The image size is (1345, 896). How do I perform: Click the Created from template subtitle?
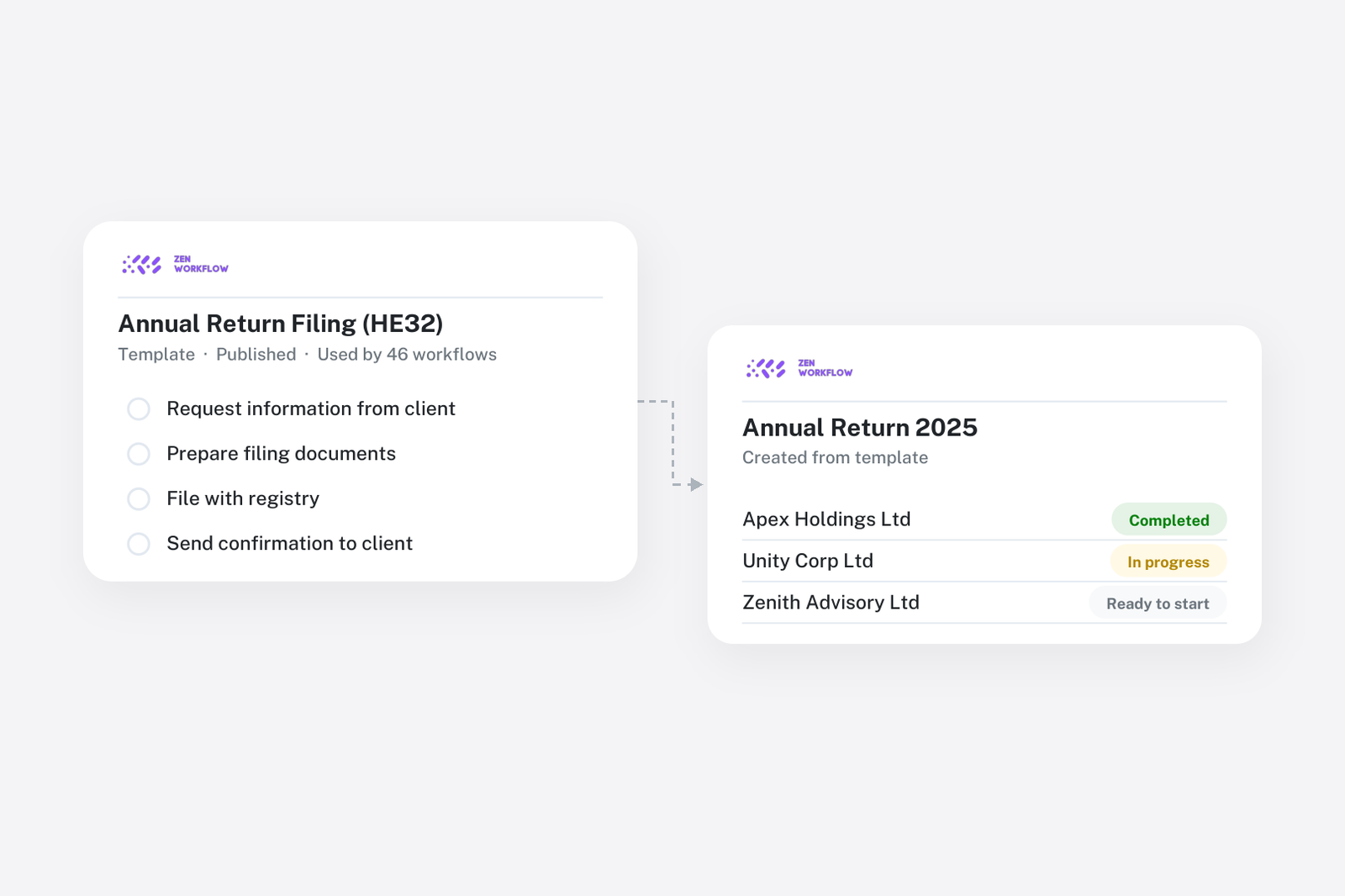(835, 457)
